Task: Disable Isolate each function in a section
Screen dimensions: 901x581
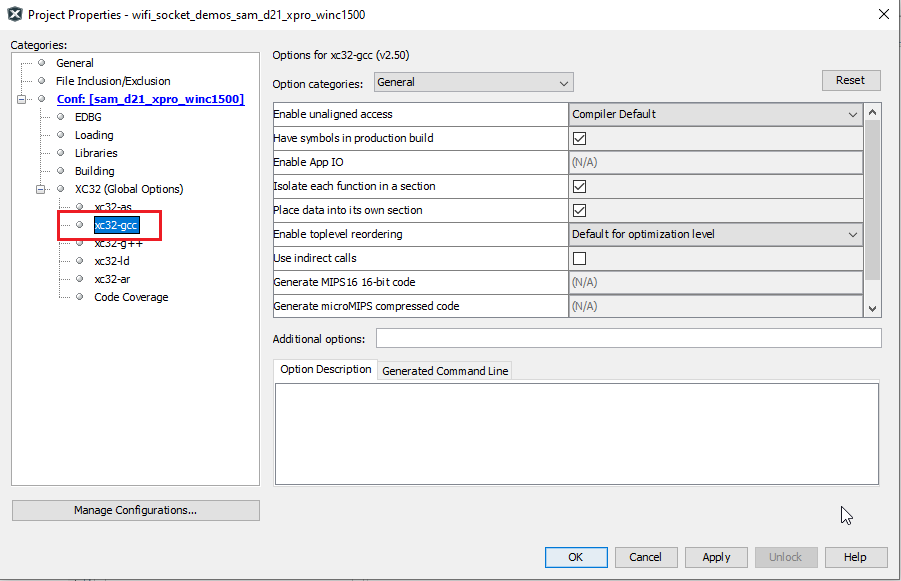Action: pos(578,186)
